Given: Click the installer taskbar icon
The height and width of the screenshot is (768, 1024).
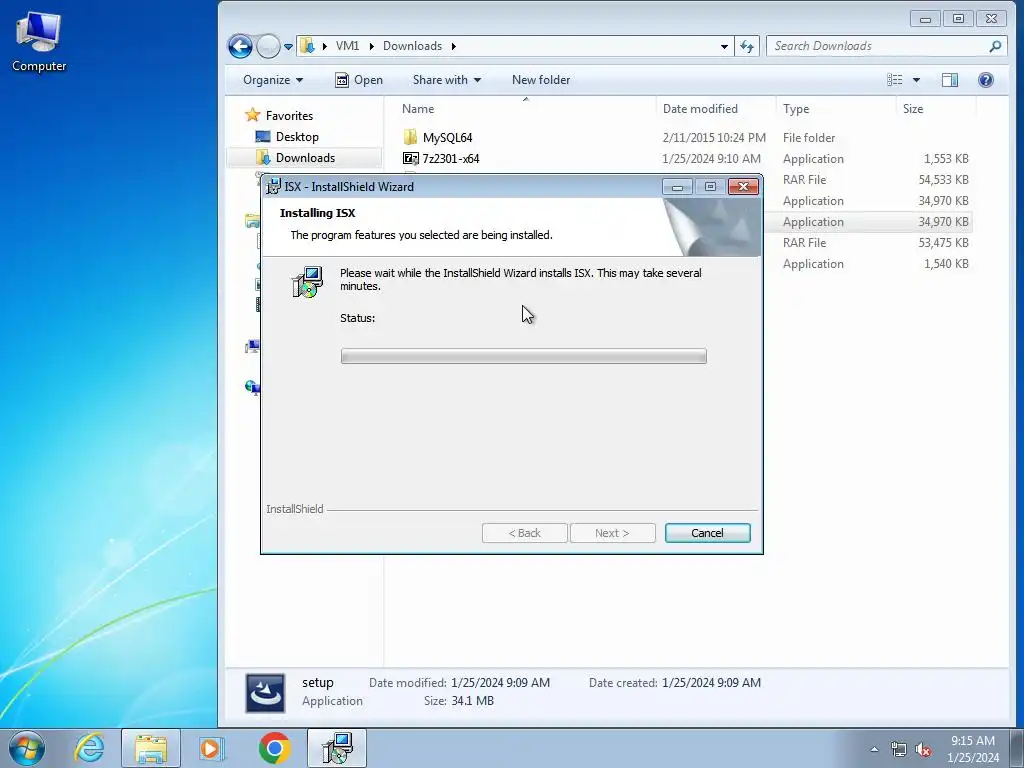Looking at the screenshot, I should click(x=337, y=748).
